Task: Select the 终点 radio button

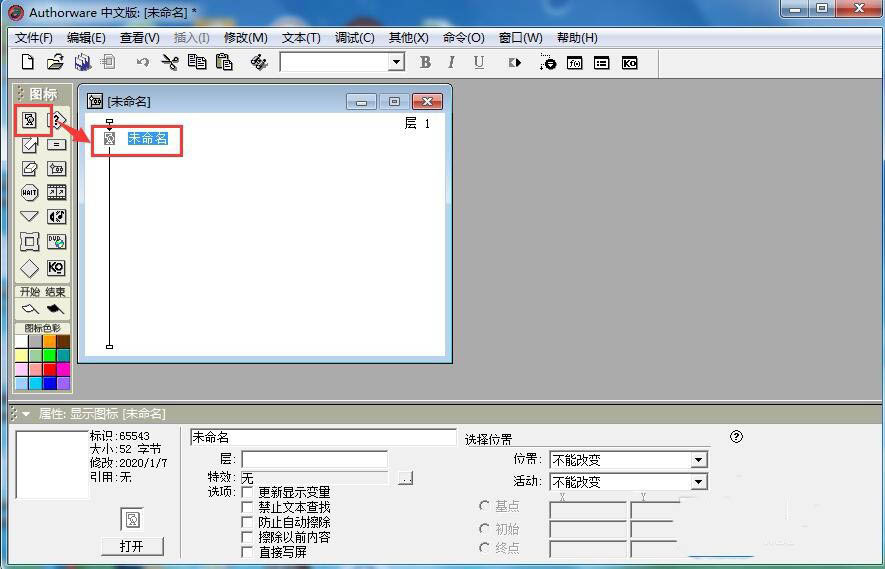Action: point(484,548)
